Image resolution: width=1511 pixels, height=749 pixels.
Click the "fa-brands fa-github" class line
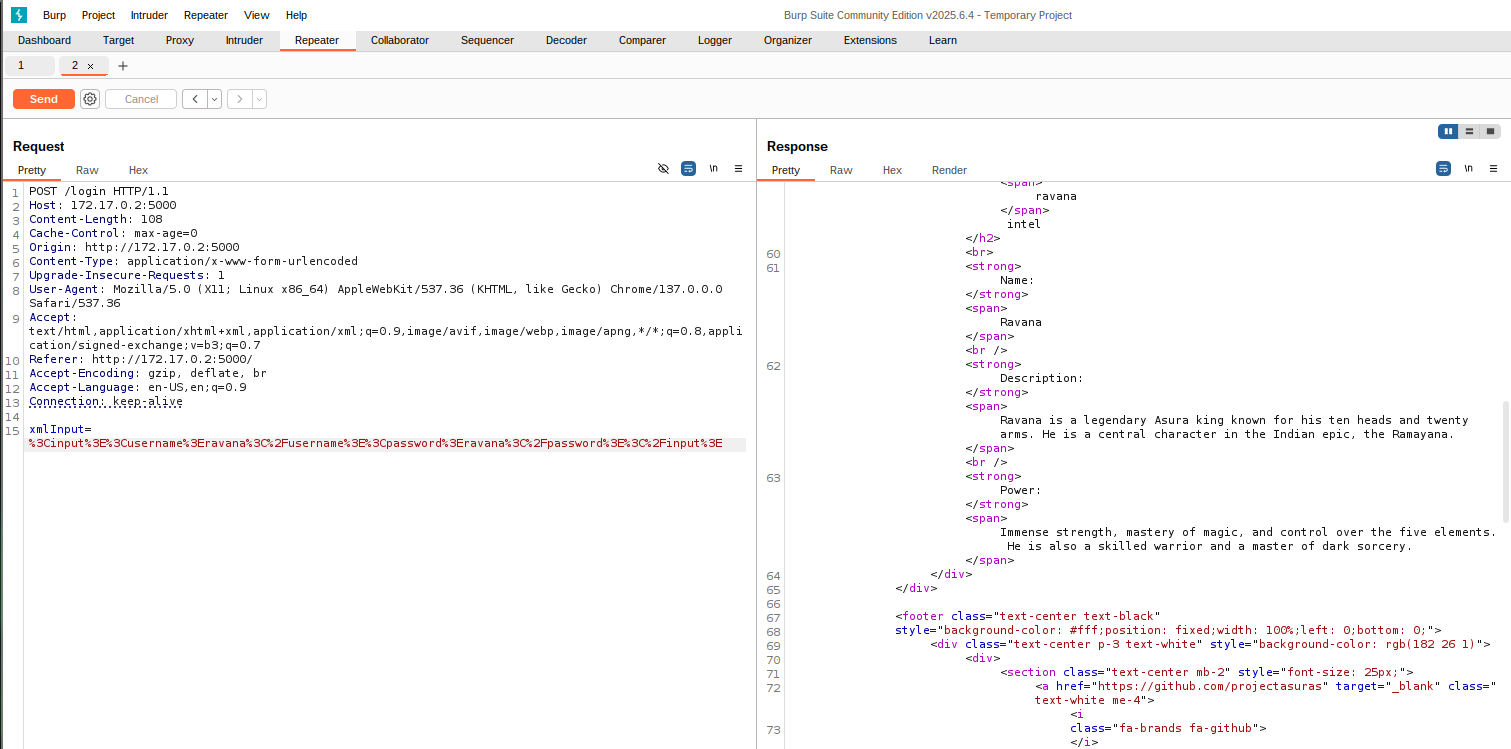pyautogui.click(x=1168, y=728)
